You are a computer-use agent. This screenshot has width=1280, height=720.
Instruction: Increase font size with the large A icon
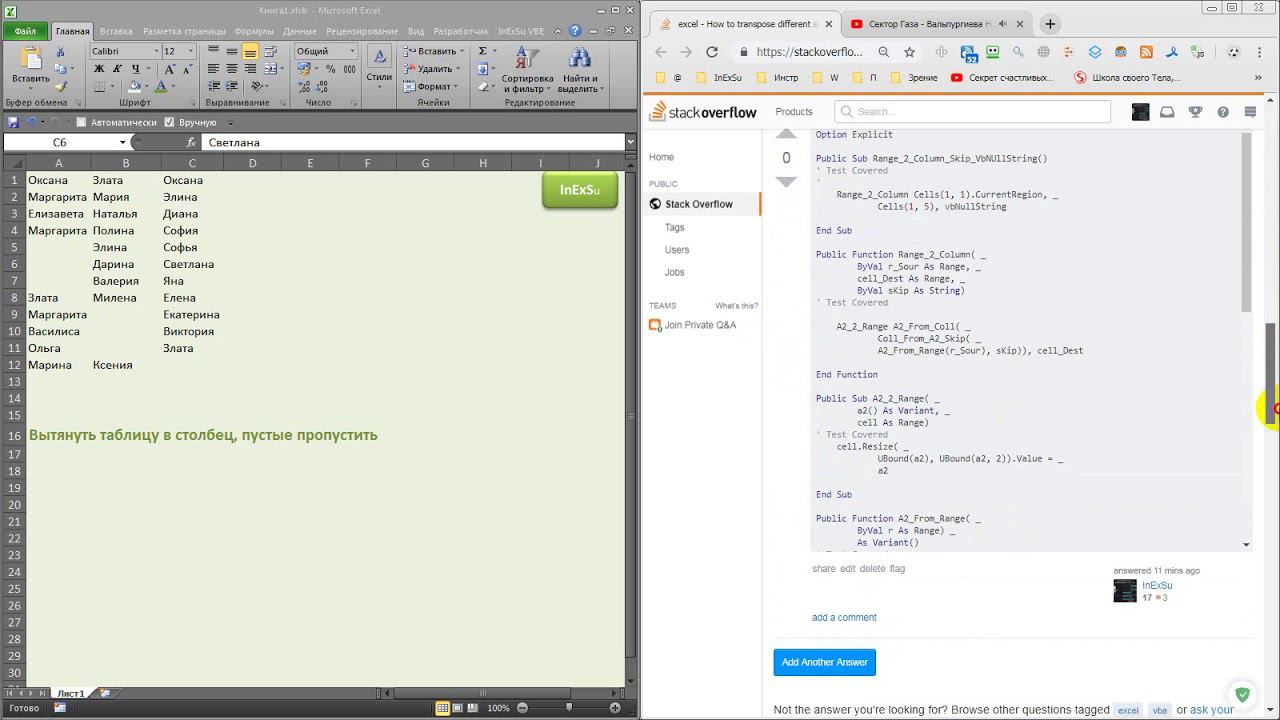(x=169, y=69)
